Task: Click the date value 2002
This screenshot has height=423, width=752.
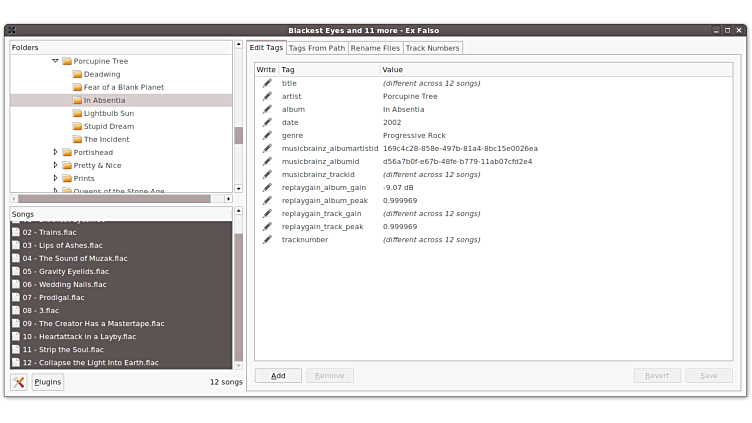Action: coord(392,122)
